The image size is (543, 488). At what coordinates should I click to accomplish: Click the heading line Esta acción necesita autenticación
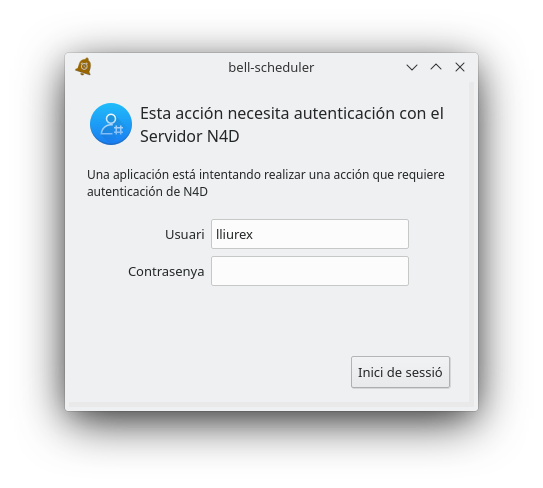[292, 113]
